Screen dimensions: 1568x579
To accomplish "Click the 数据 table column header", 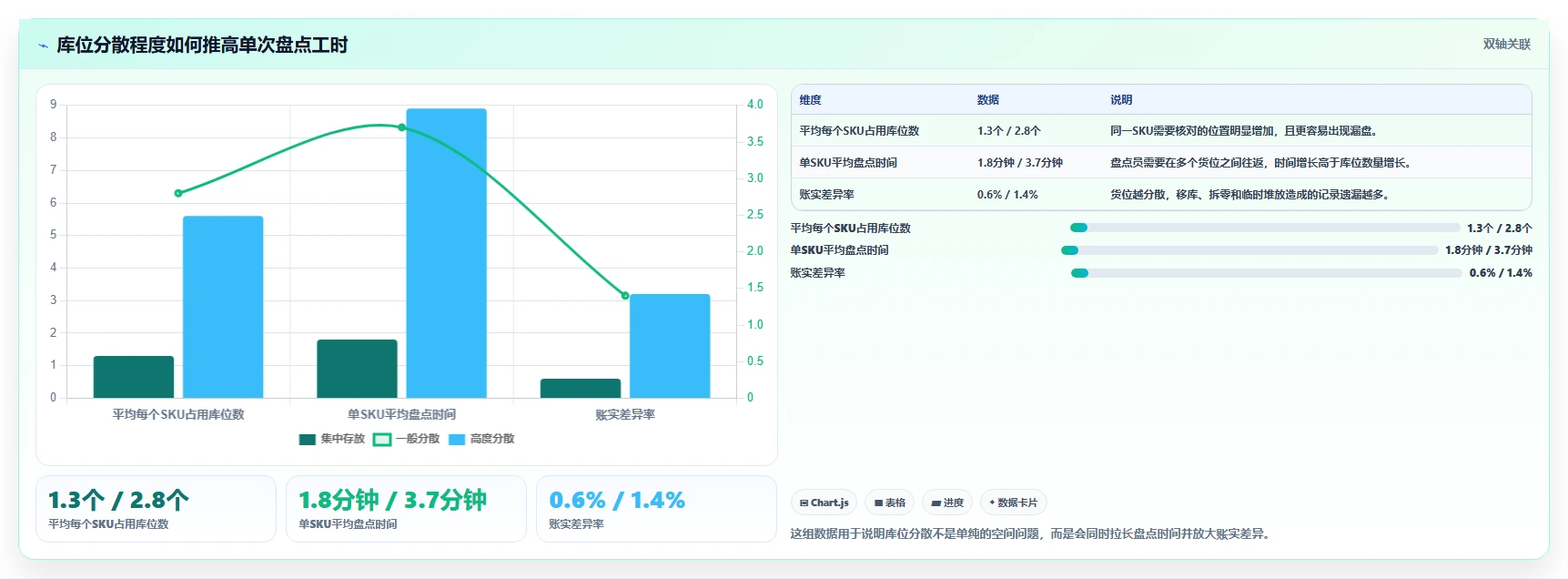I will (988, 100).
